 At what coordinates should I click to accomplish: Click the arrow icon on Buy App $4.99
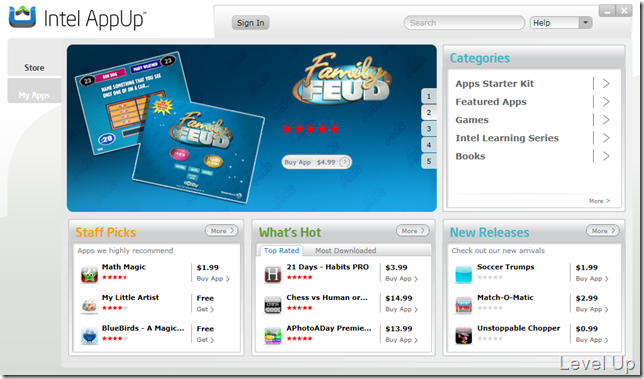coord(345,162)
